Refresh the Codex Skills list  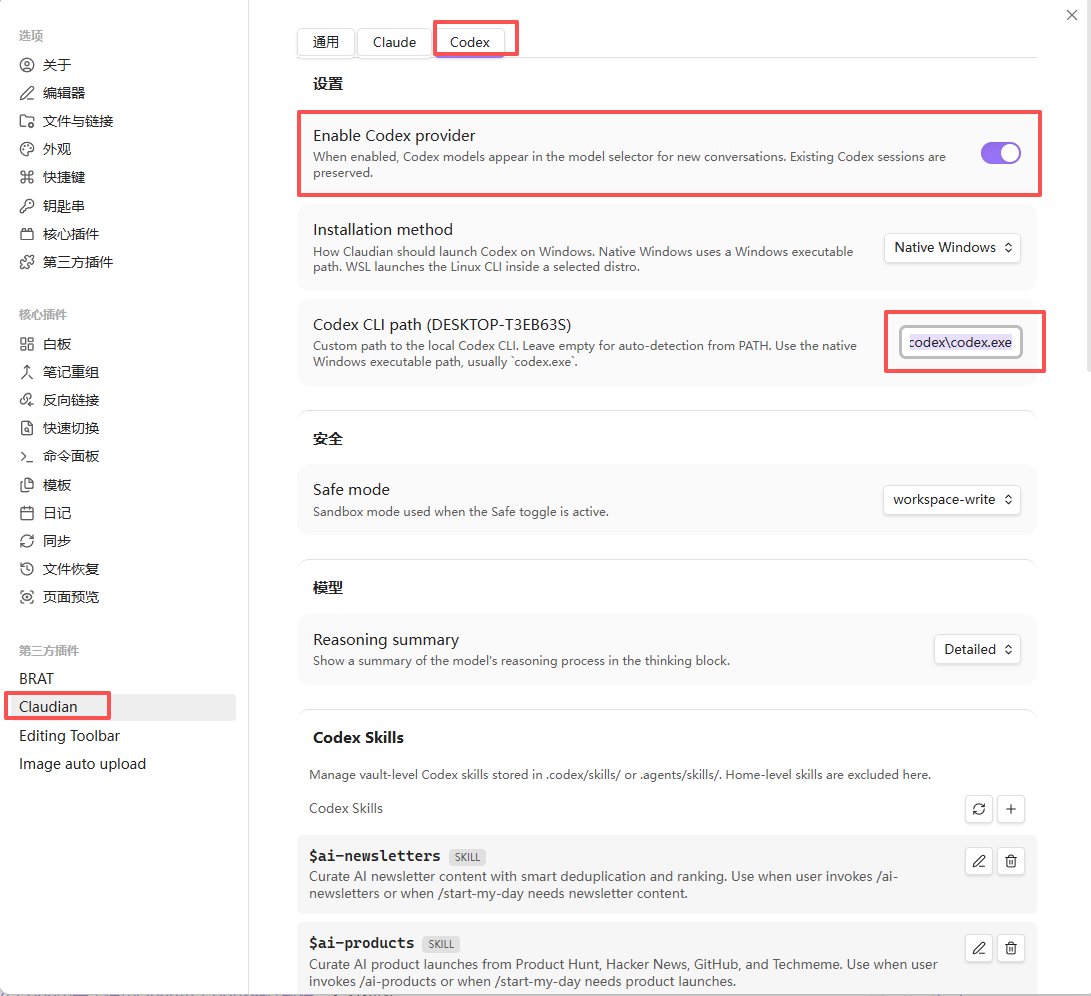click(979, 809)
